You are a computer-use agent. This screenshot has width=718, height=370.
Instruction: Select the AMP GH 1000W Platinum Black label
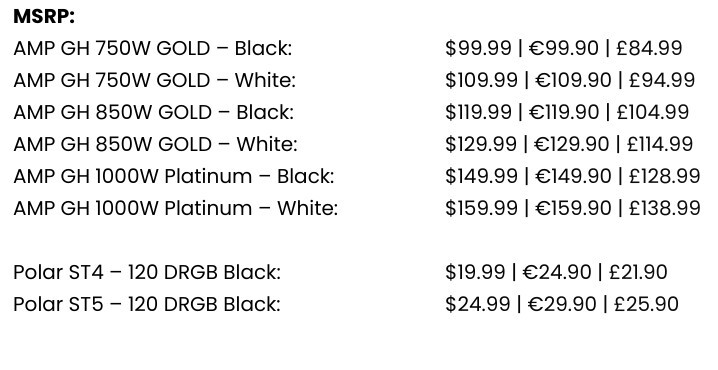[174, 176]
